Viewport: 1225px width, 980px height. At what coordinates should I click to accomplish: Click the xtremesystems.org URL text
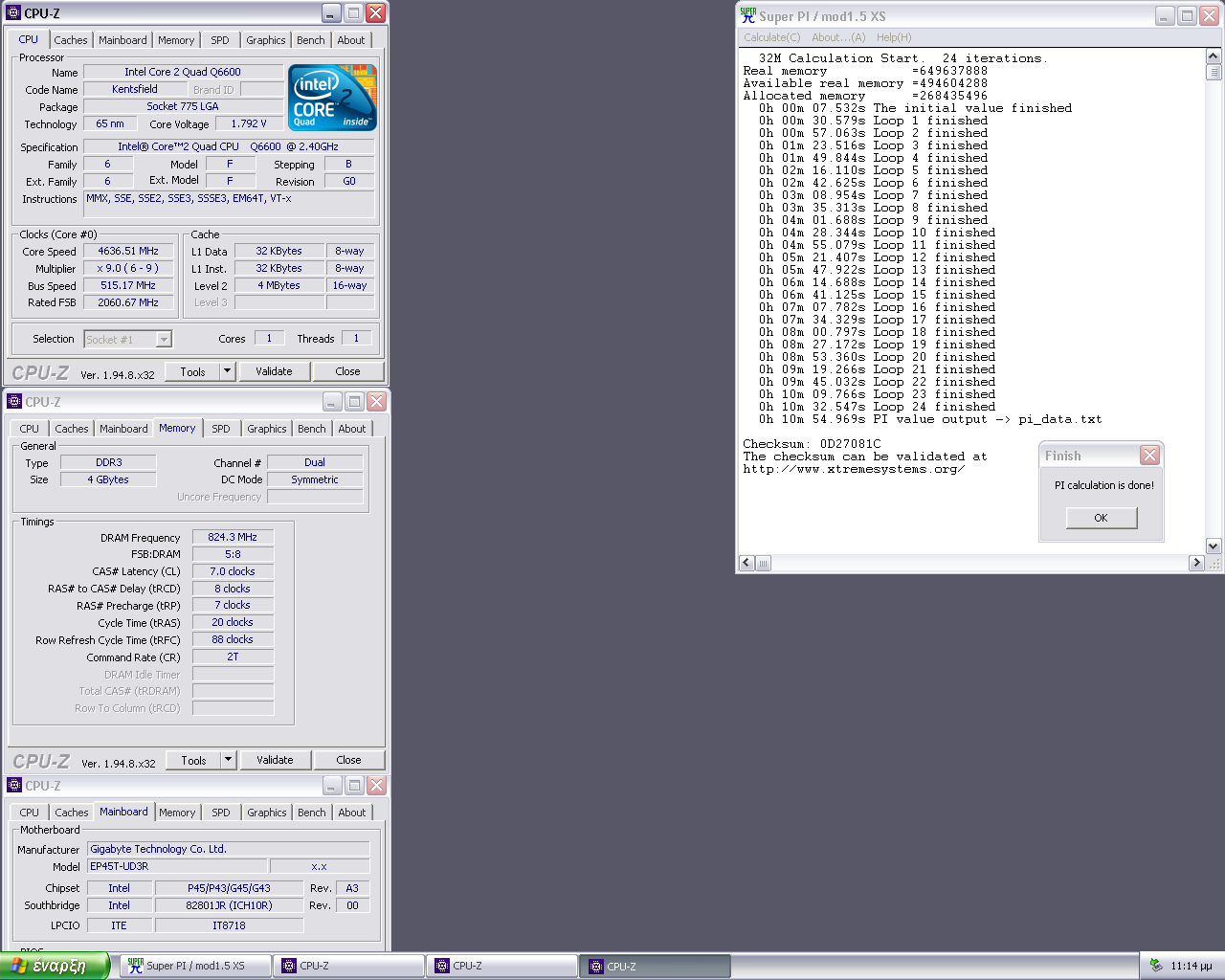(854, 469)
